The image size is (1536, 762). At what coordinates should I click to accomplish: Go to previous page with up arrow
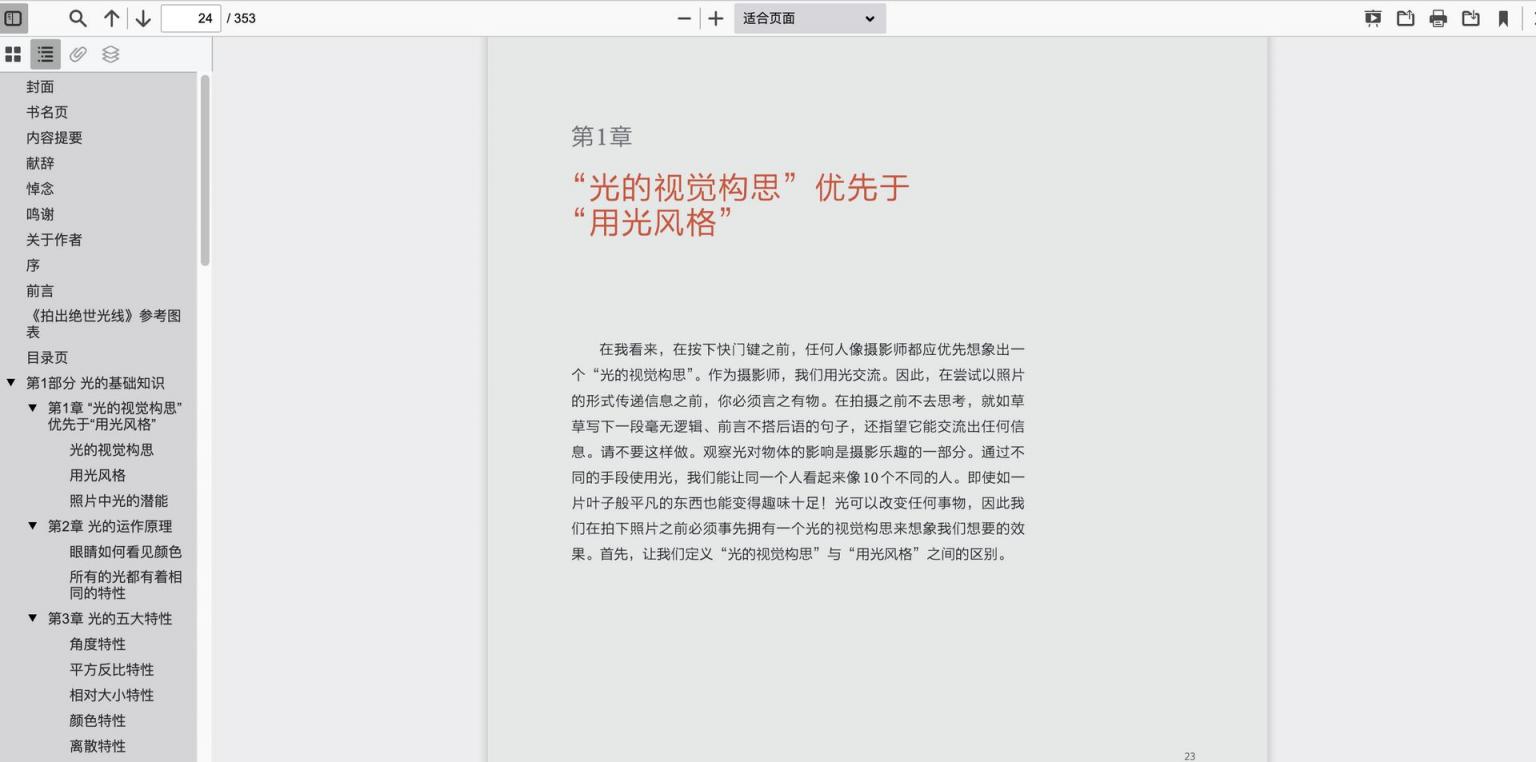[x=111, y=18]
